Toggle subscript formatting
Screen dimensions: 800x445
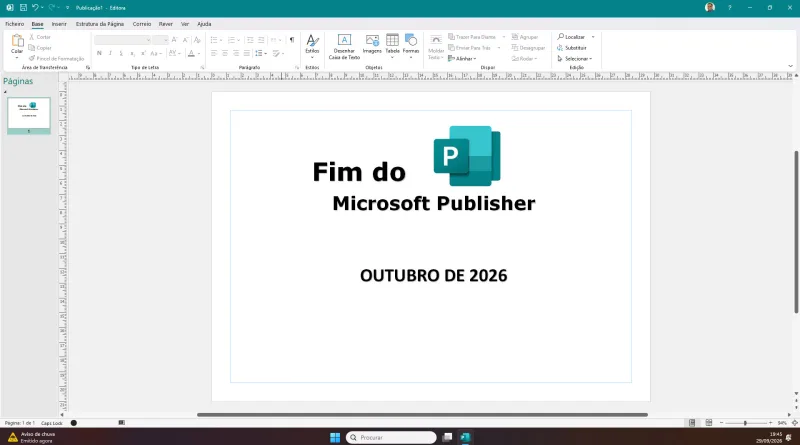point(132,53)
